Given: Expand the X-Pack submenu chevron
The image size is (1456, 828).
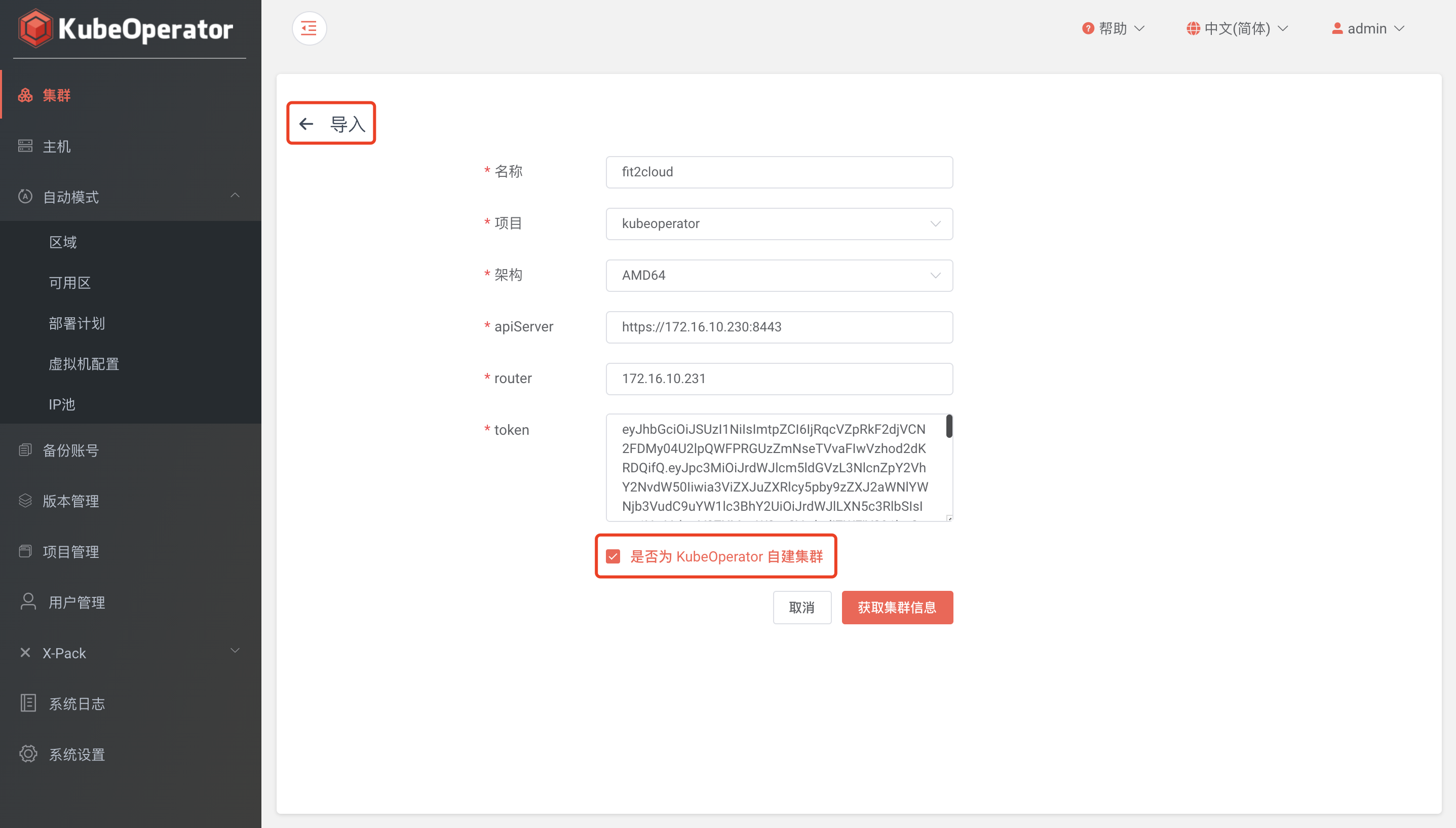Looking at the screenshot, I should click(x=234, y=651).
